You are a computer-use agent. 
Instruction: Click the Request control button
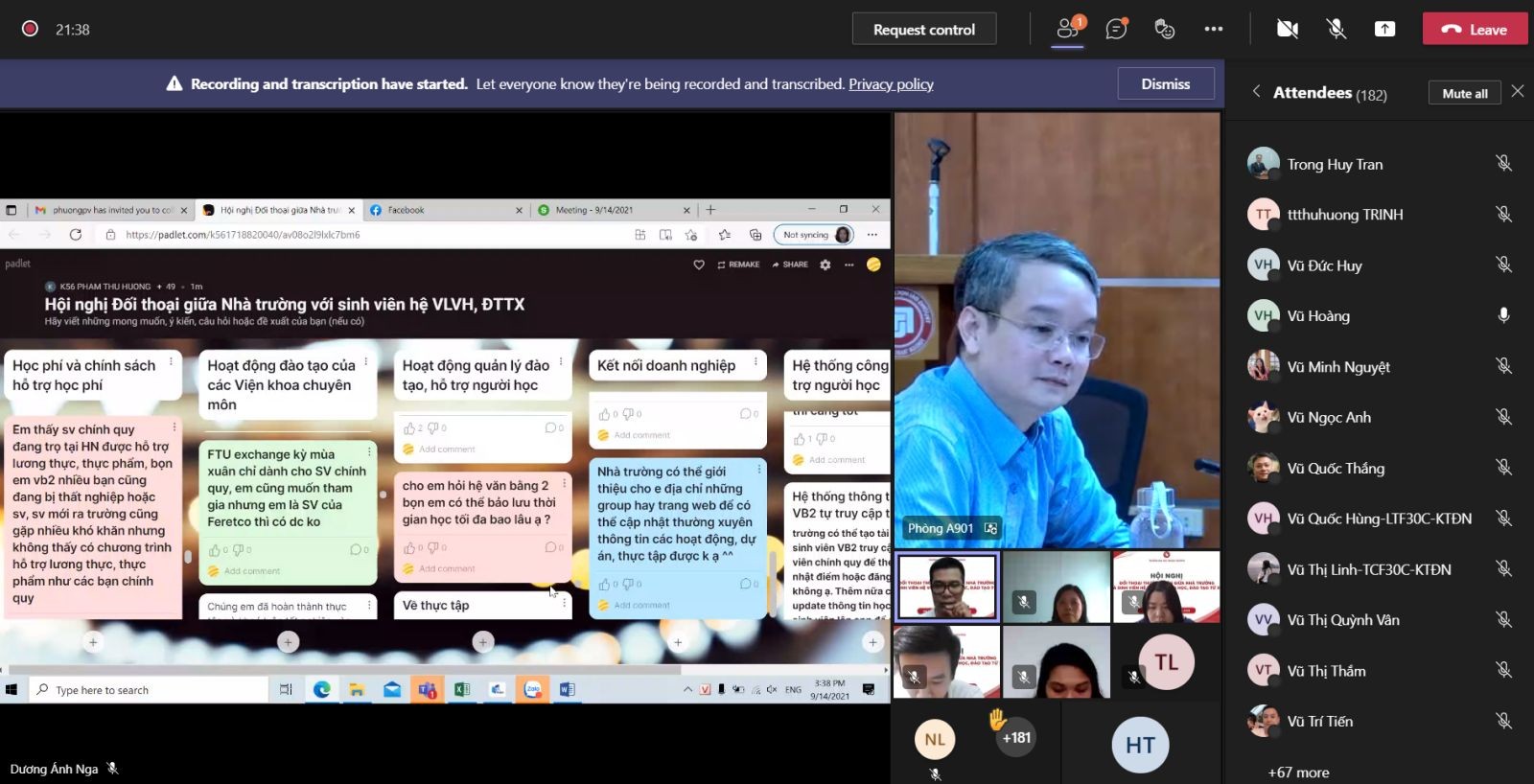[x=923, y=30]
